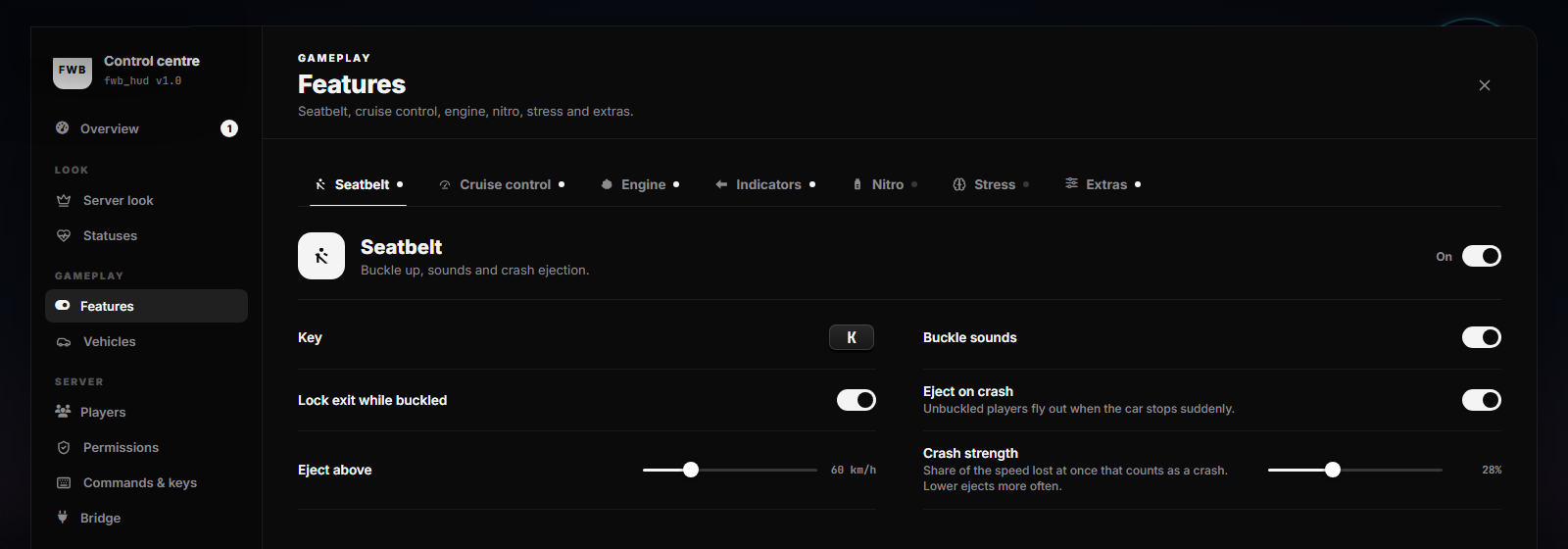Click the Crash strength label
1568x549 pixels.
point(970,453)
